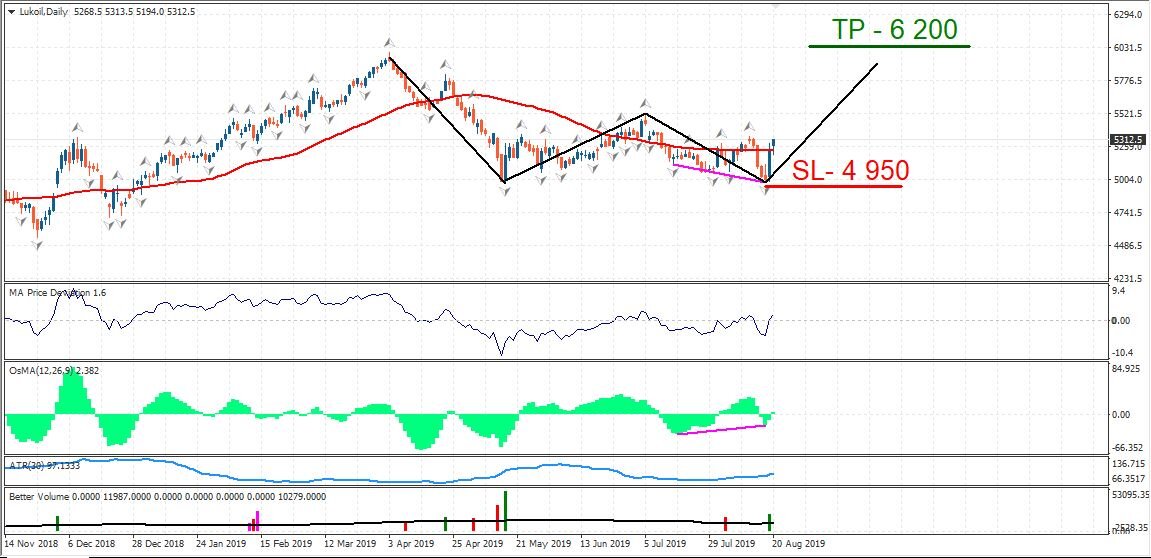1151x558 pixels.
Task: Click the 4741.5 price scale label
Action: pos(1126,213)
